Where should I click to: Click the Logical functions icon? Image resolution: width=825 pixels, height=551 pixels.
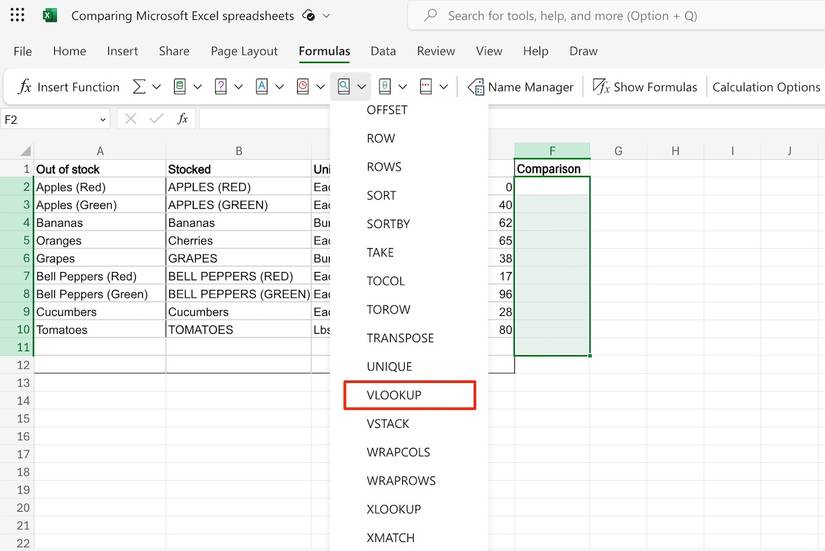[221, 87]
